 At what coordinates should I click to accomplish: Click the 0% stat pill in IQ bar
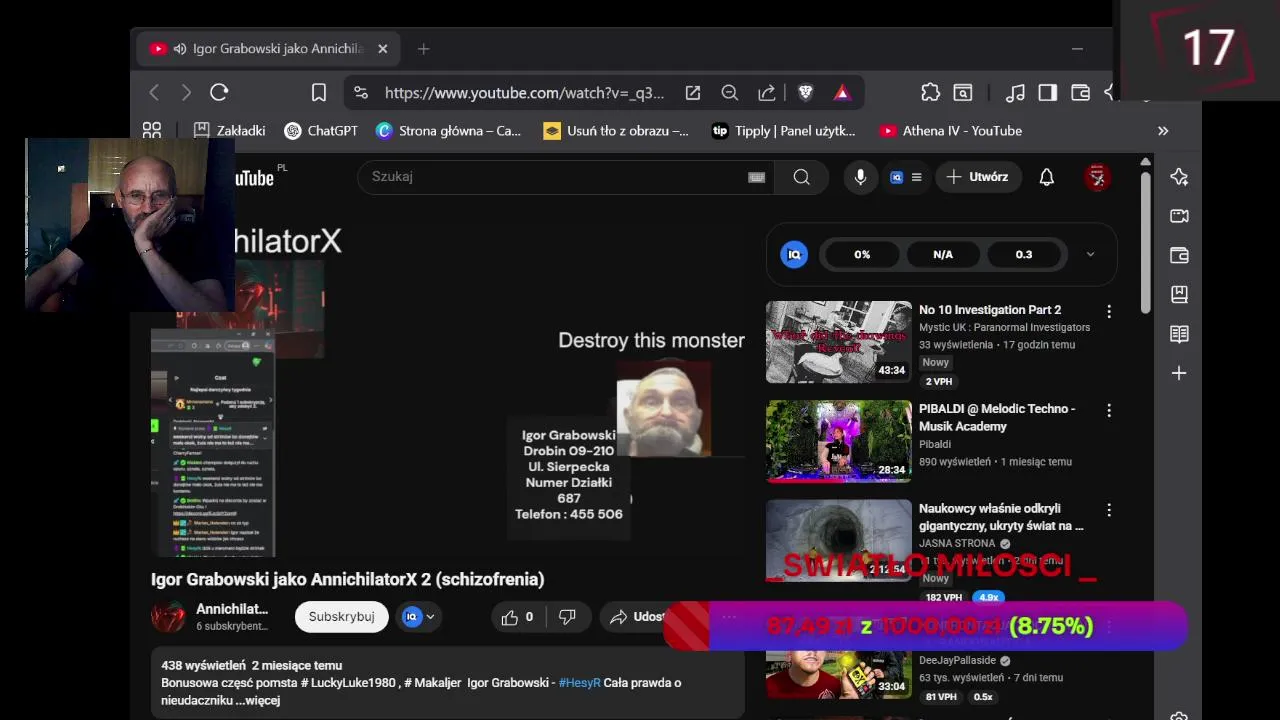862,254
